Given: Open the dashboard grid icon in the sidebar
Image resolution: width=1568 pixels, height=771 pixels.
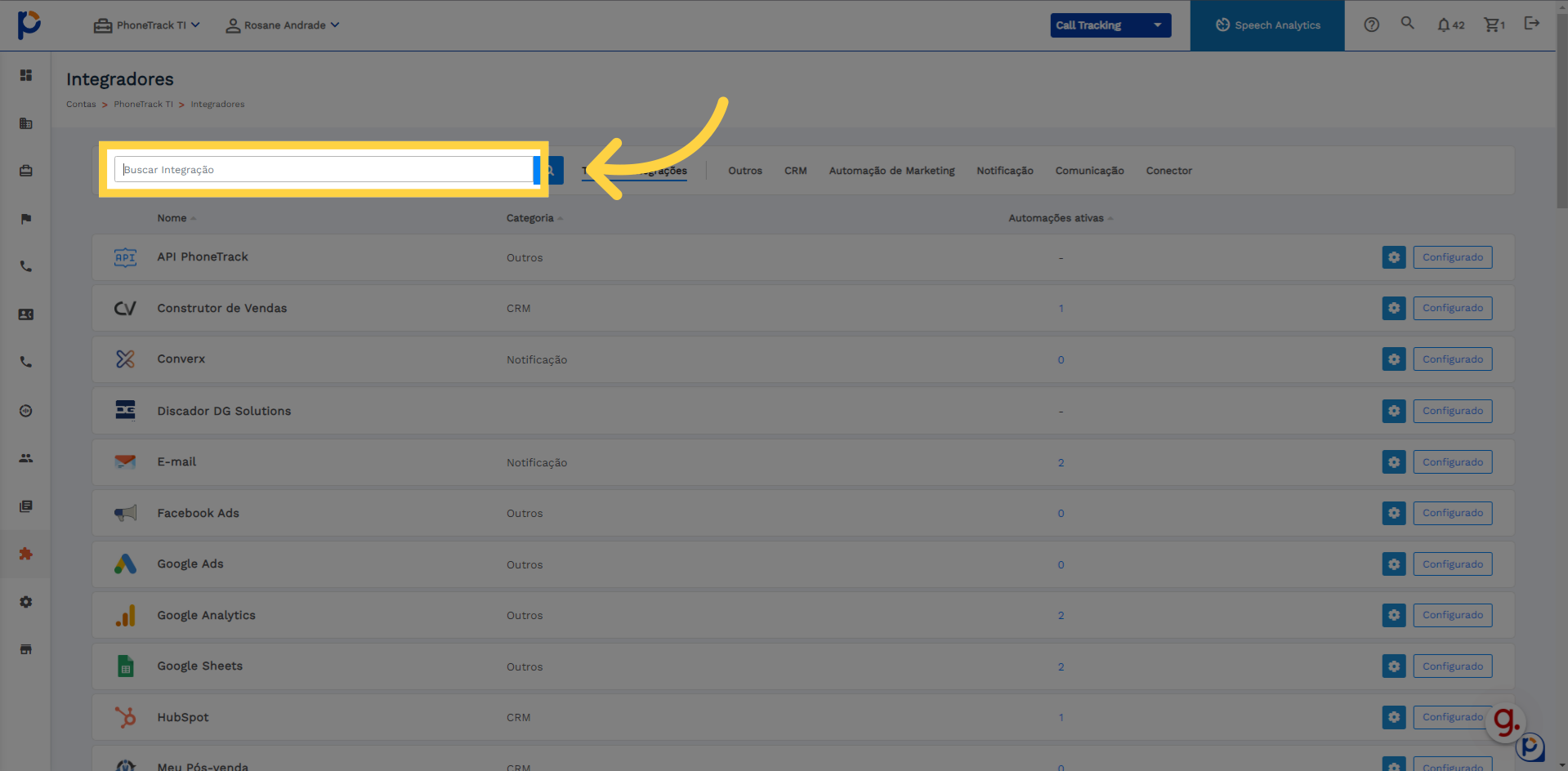Looking at the screenshot, I should coord(26,75).
